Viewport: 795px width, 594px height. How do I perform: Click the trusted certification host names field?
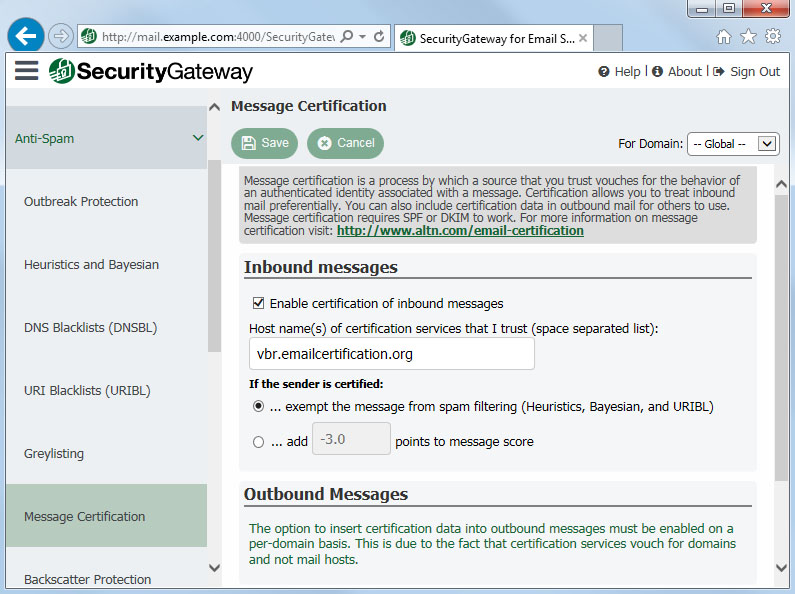tap(391, 354)
